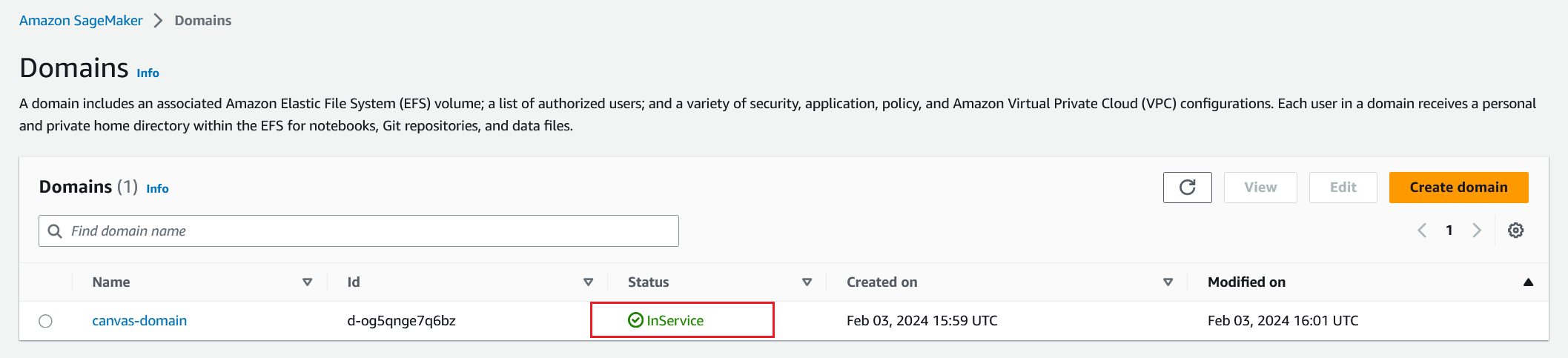Screen dimensions: 1568x358
Task: Open Info link beside Domains heading
Action: 148,73
